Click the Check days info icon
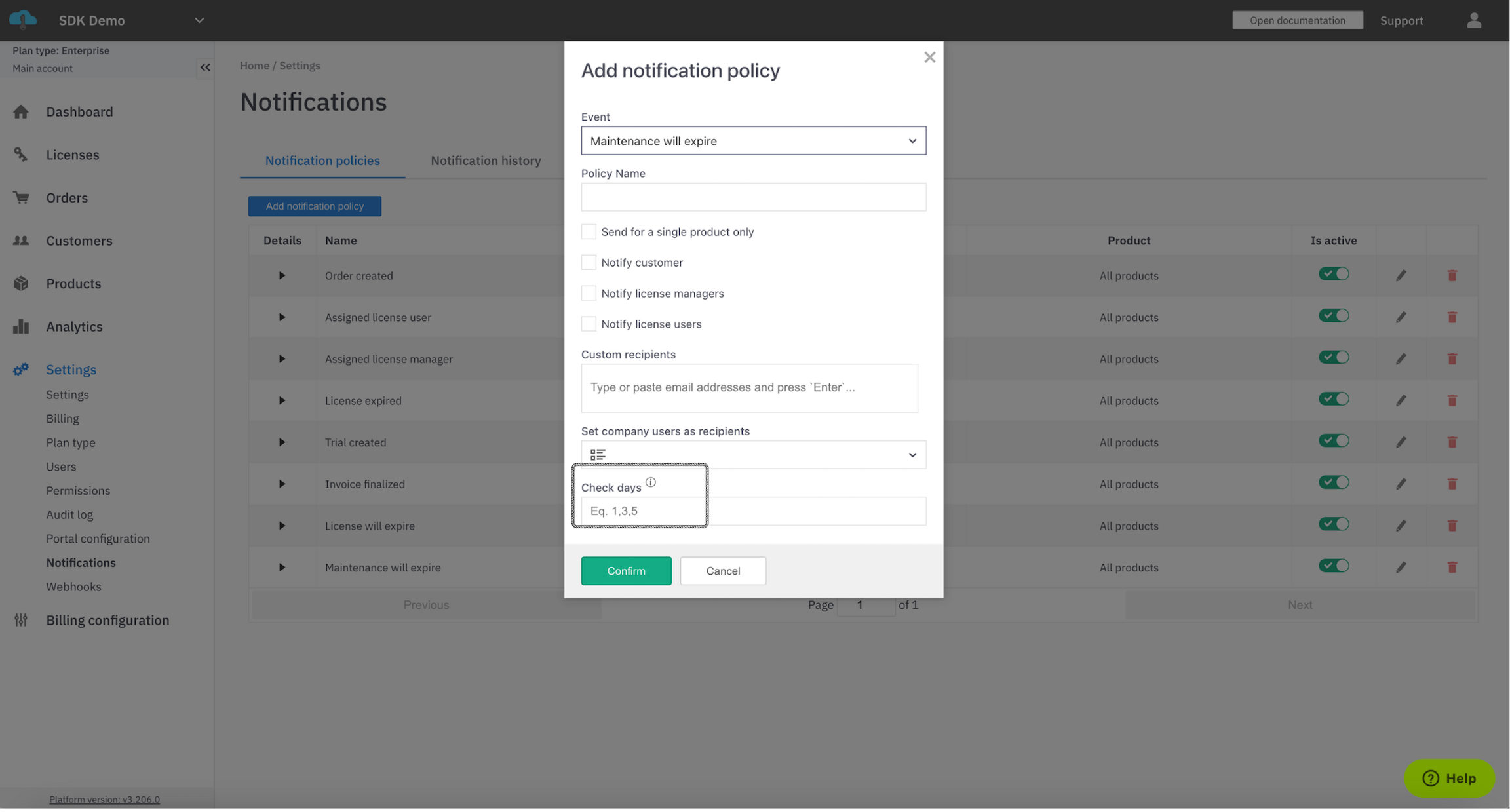Image resolution: width=1510 pixels, height=812 pixels. tap(650, 482)
